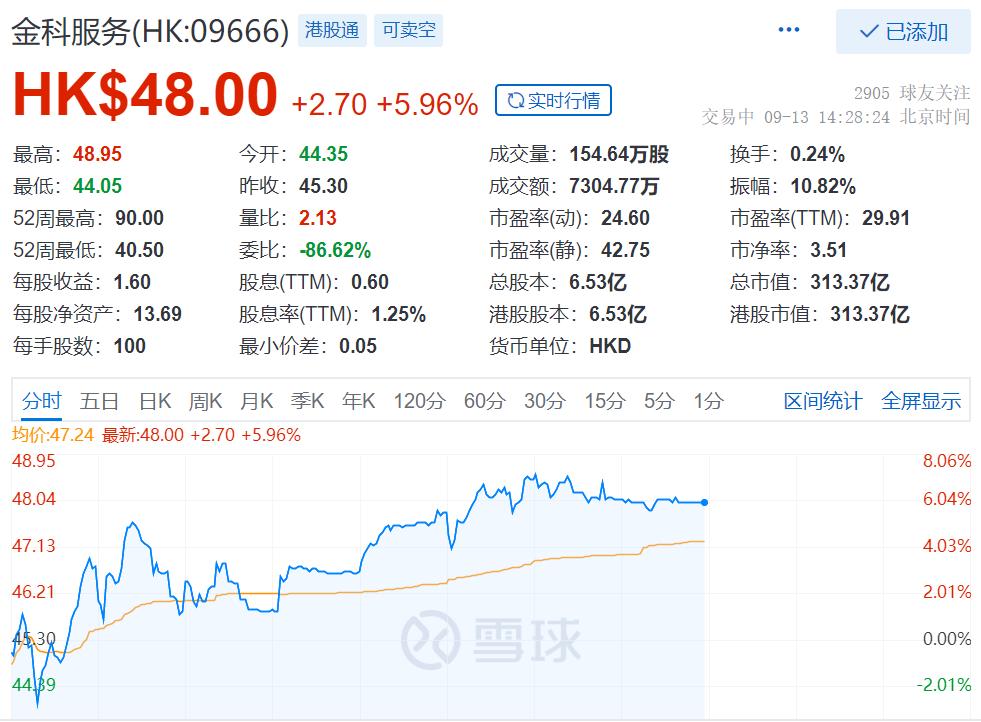
Task: Select the 分时 chart tab
Action: tap(42, 401)
